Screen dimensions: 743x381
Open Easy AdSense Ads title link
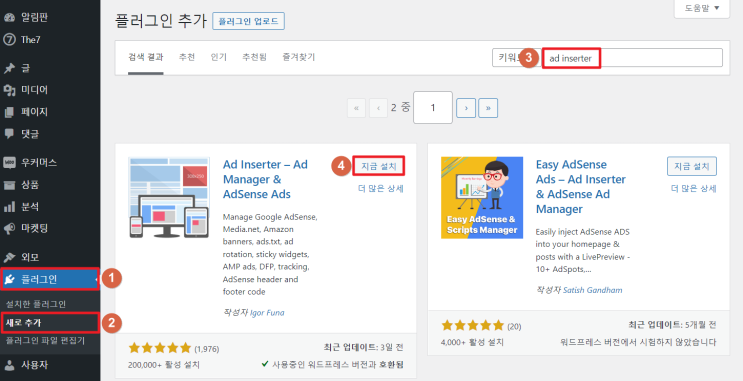580,187
